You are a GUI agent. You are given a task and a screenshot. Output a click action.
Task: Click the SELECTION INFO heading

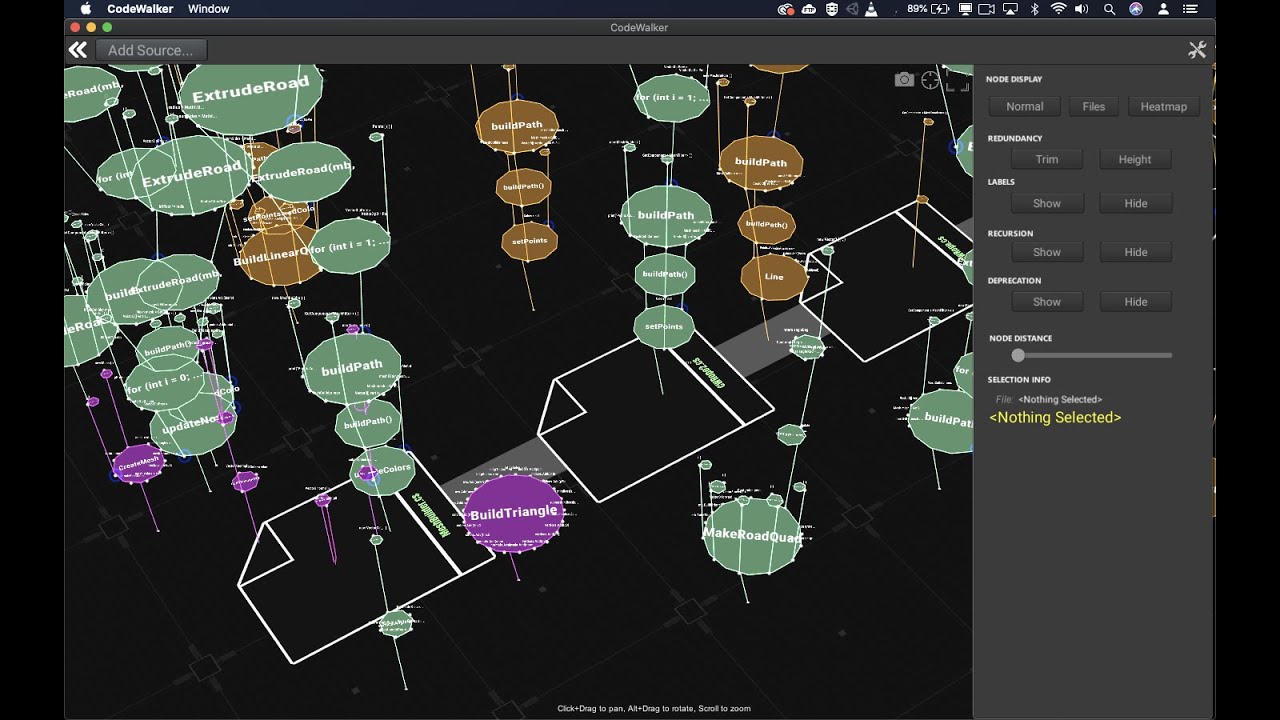click(x=1019, y=380)
